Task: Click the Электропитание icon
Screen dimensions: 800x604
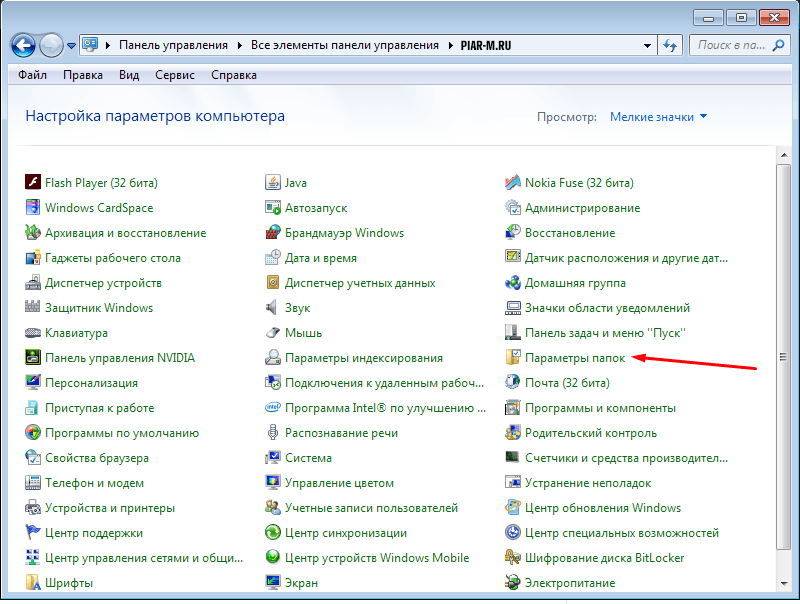Action: tap(513, 582)
